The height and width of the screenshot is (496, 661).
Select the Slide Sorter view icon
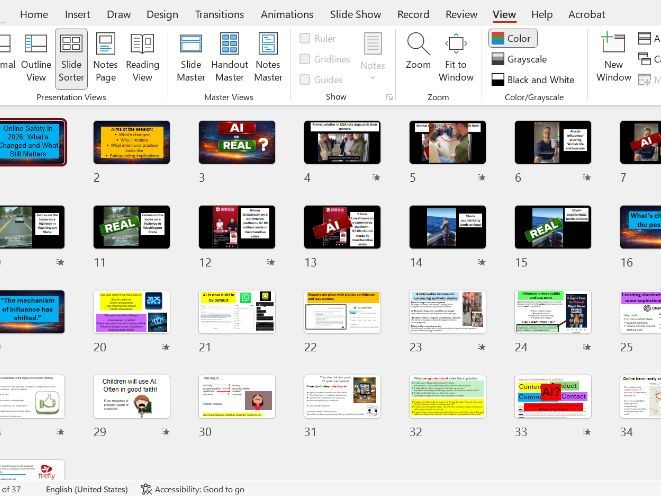point(71,56)
